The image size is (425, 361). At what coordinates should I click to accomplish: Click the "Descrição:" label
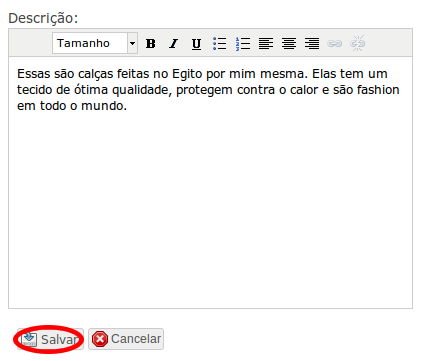[43, 18]
